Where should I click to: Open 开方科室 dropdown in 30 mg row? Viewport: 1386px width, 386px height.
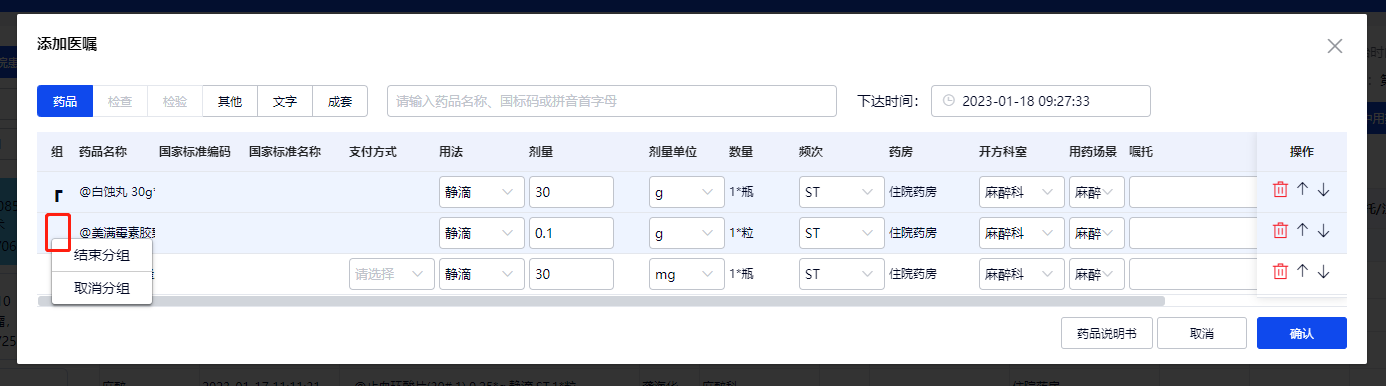(1022, 273)
